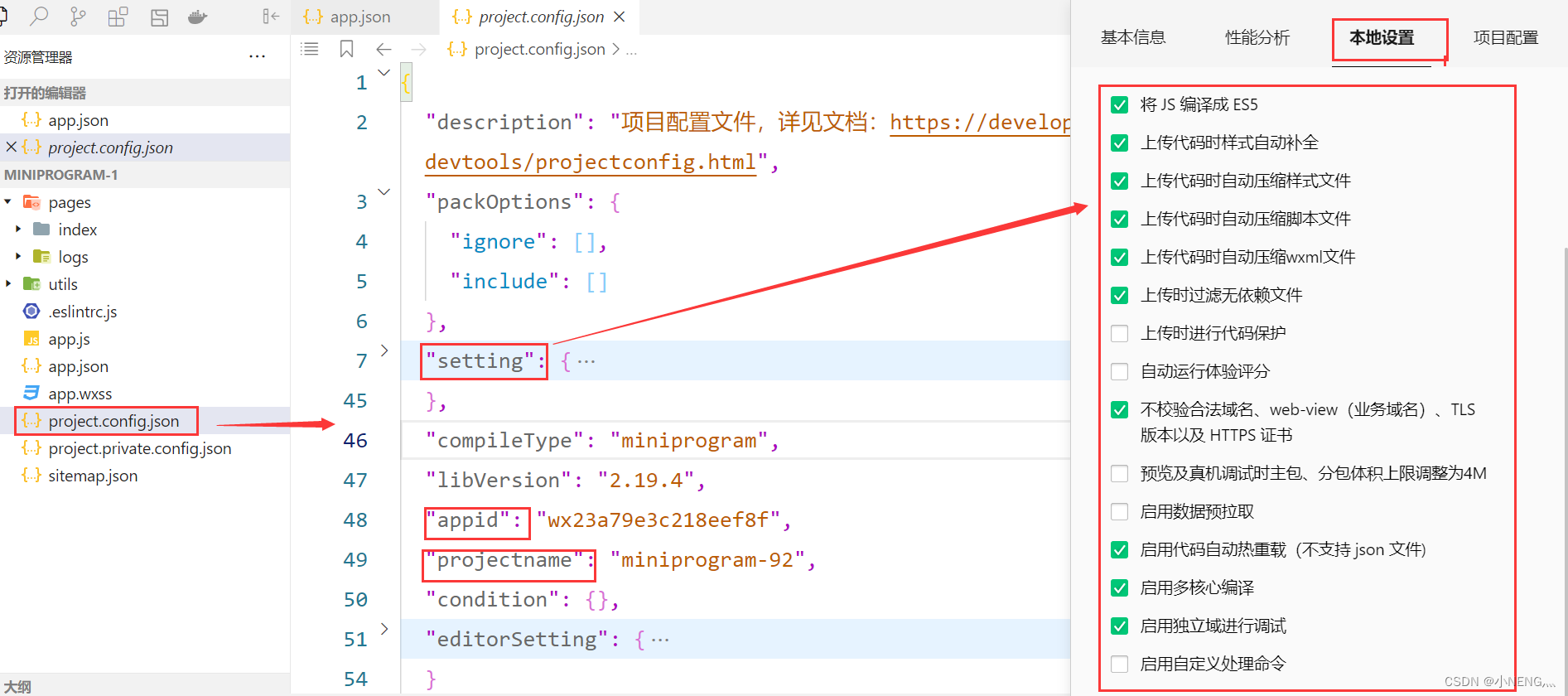Expand the index folder arrow
This screenshot has height=696, width=1568.
(18, 229)
